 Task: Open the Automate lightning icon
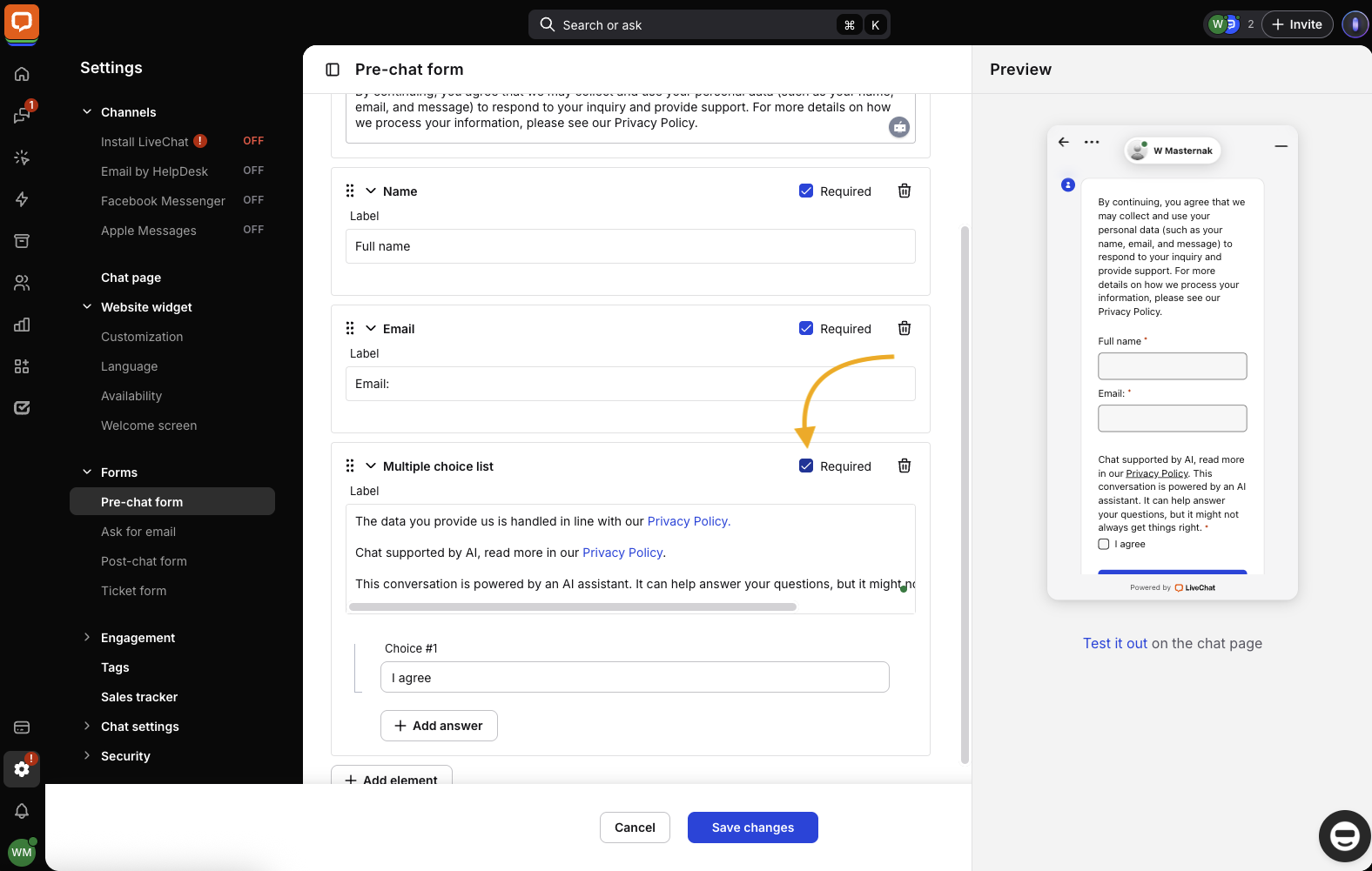point(22,199)
